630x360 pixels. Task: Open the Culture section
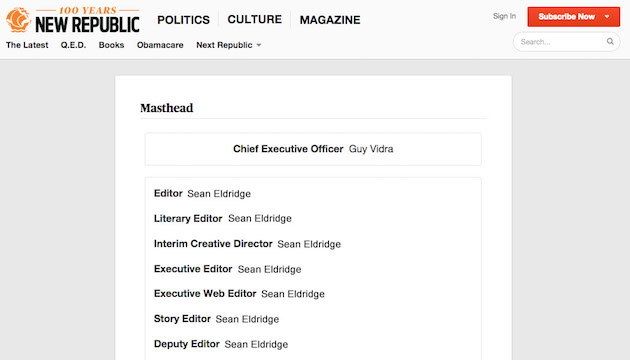pos(255,19)
